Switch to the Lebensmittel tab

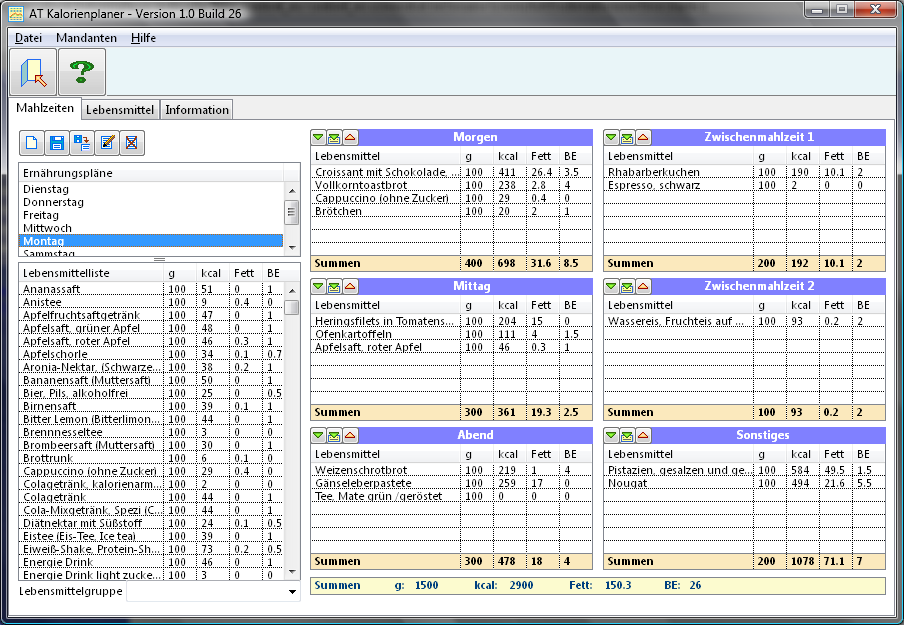(119, 110)
